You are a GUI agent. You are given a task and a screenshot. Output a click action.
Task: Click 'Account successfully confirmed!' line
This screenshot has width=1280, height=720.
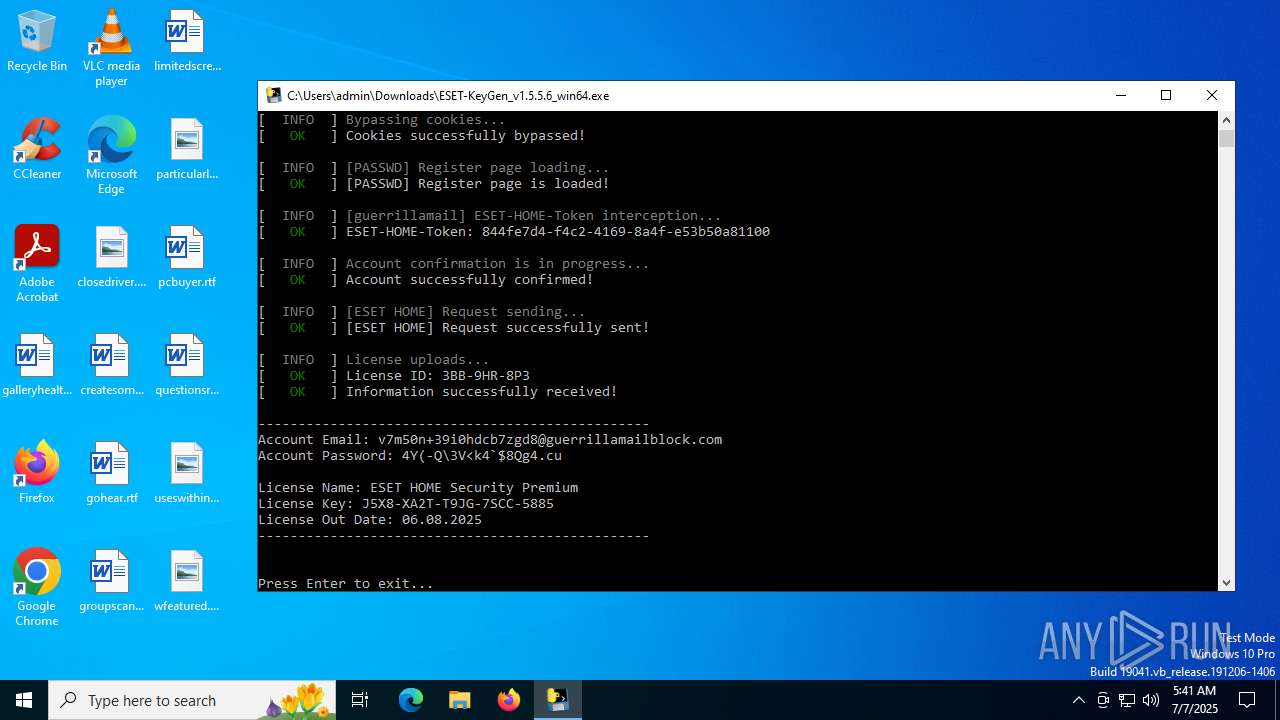click(x=470, y=280)
